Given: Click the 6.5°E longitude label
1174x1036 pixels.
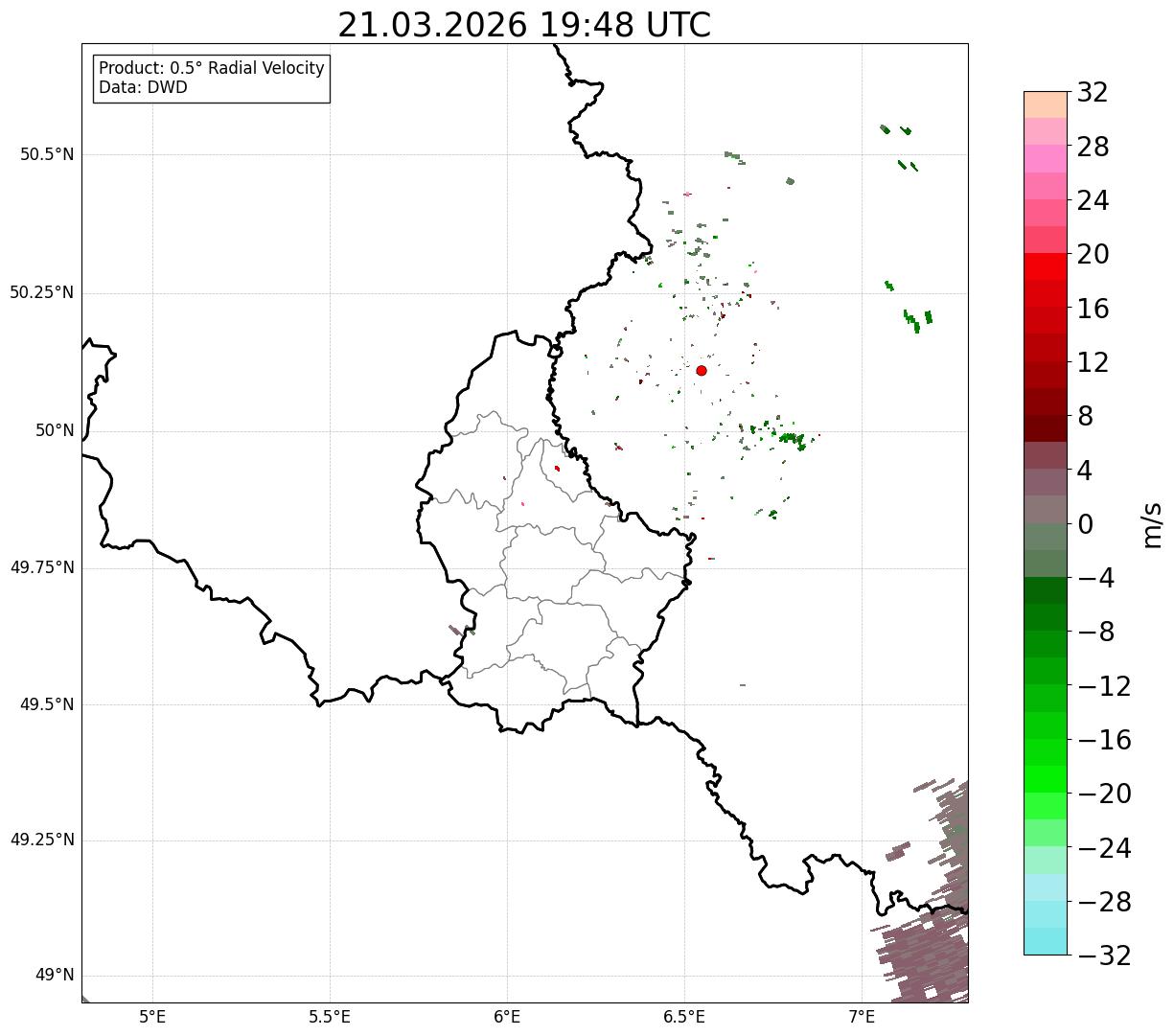Looking at the screenshot, I should click(684, 1016).
